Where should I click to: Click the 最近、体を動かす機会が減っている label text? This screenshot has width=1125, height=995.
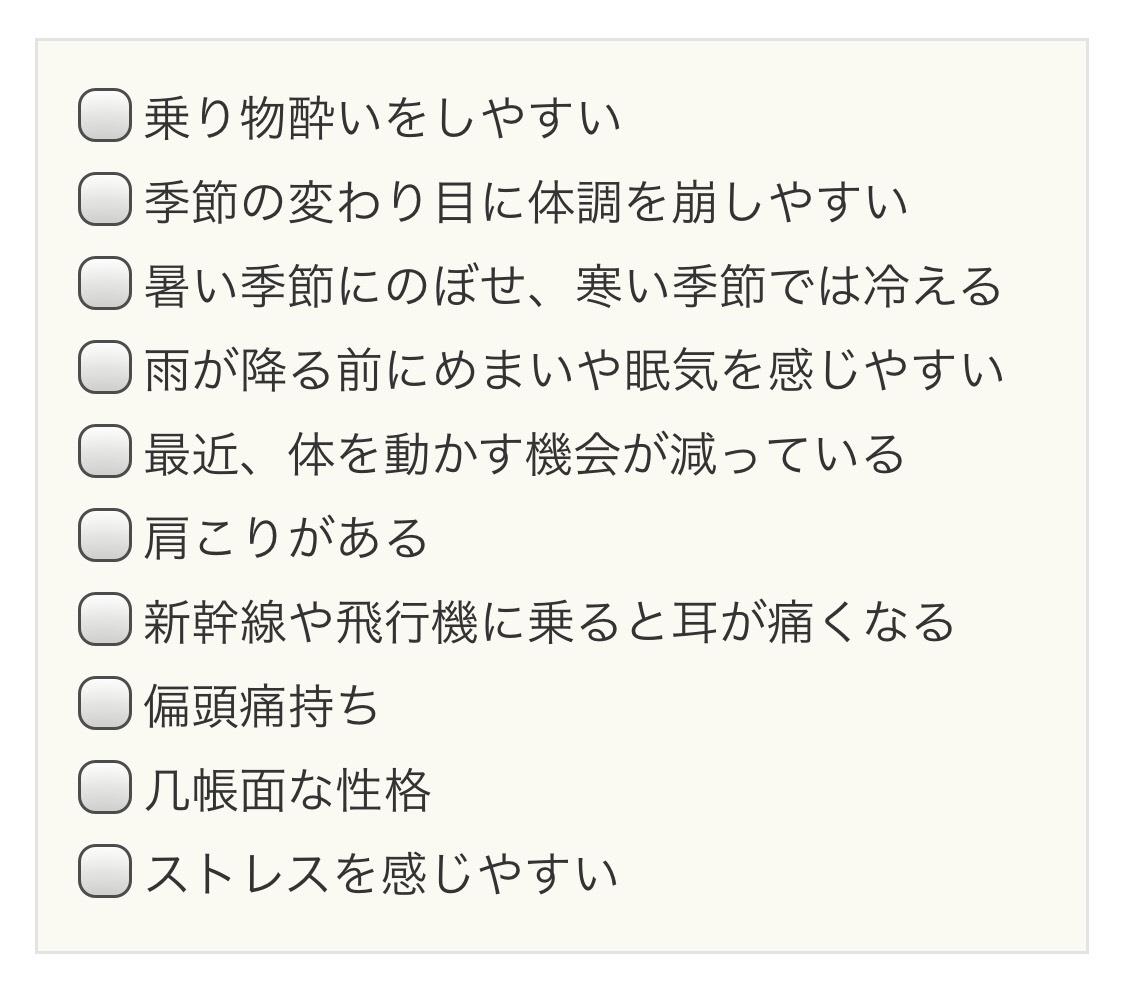(524, 454)
